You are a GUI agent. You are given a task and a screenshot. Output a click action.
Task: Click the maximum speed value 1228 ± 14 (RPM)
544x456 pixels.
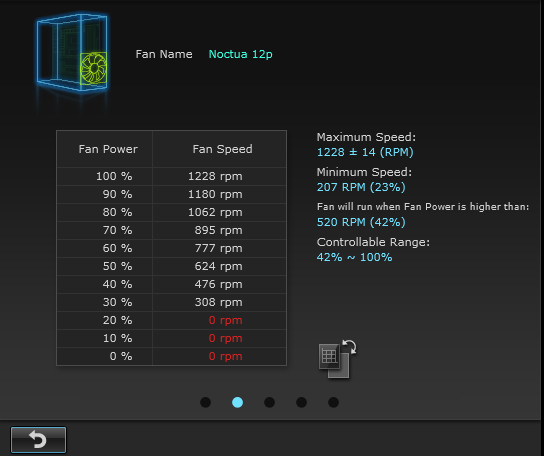pos(365,152)
